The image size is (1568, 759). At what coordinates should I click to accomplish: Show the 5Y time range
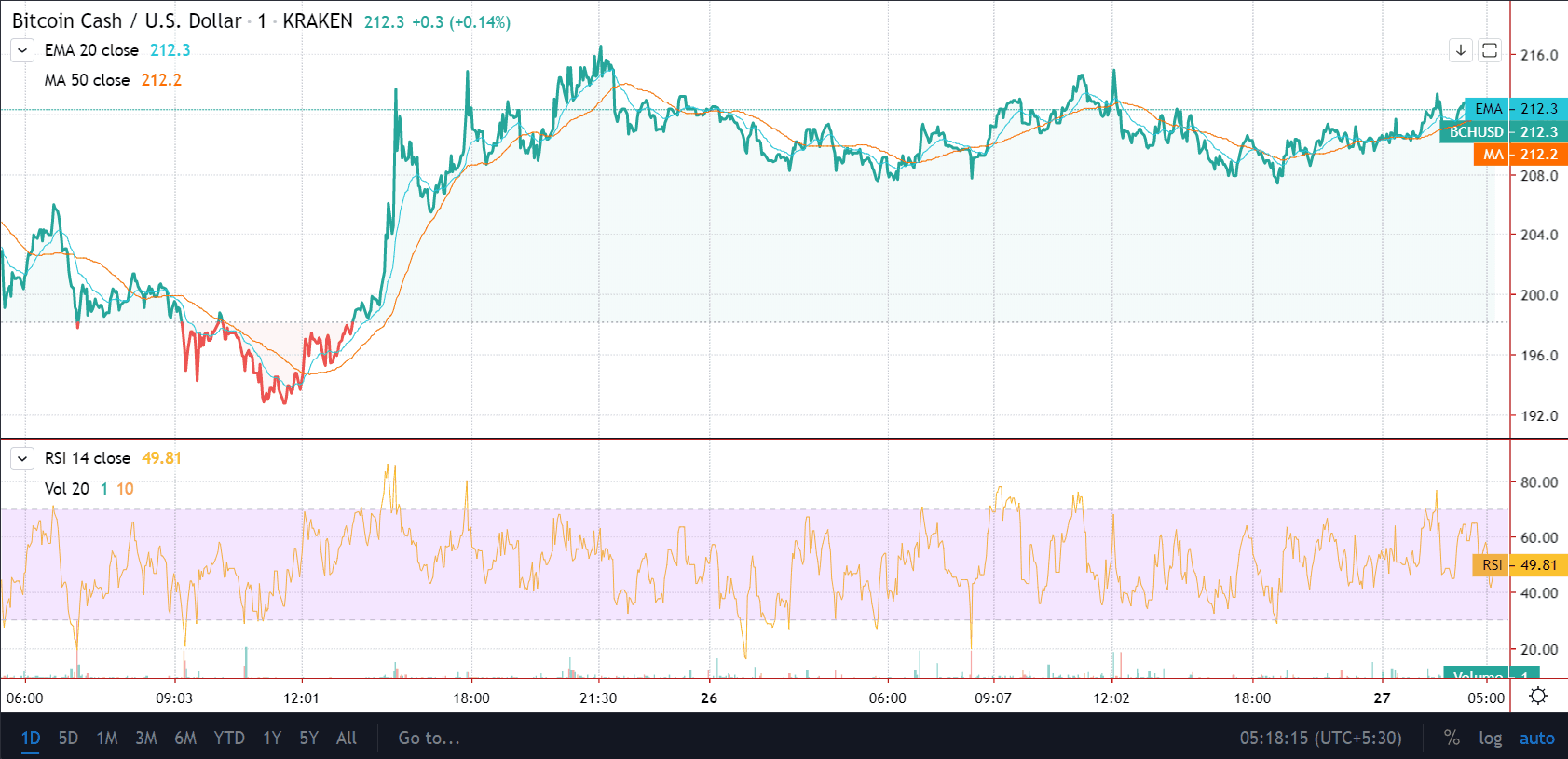(x=309, y=739)
